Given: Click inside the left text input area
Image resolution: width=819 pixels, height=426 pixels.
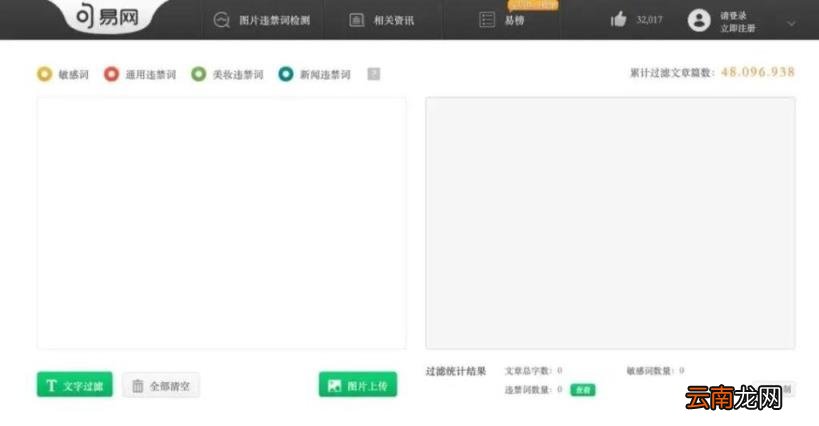Looking at the screenshot, I should tap(221, 223).
